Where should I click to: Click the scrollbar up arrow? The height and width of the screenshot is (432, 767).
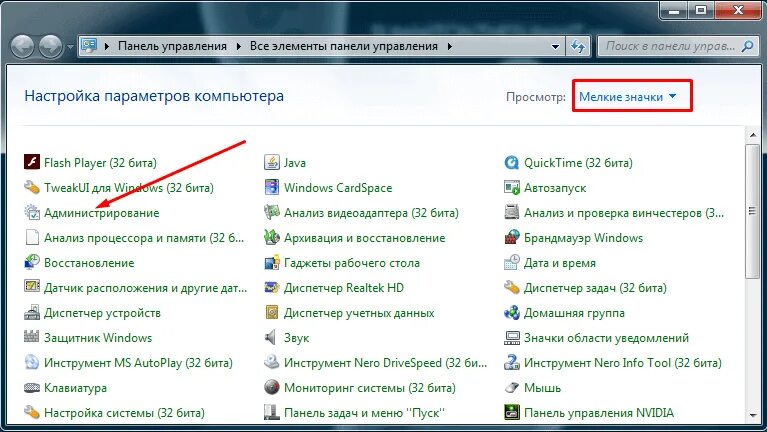click(752, 135)
